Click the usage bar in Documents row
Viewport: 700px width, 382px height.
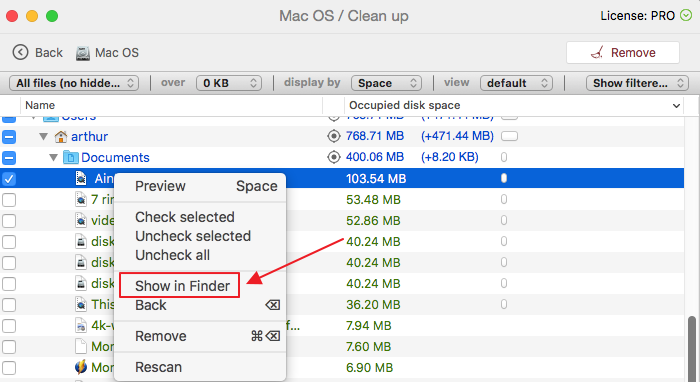pos(504,157)
